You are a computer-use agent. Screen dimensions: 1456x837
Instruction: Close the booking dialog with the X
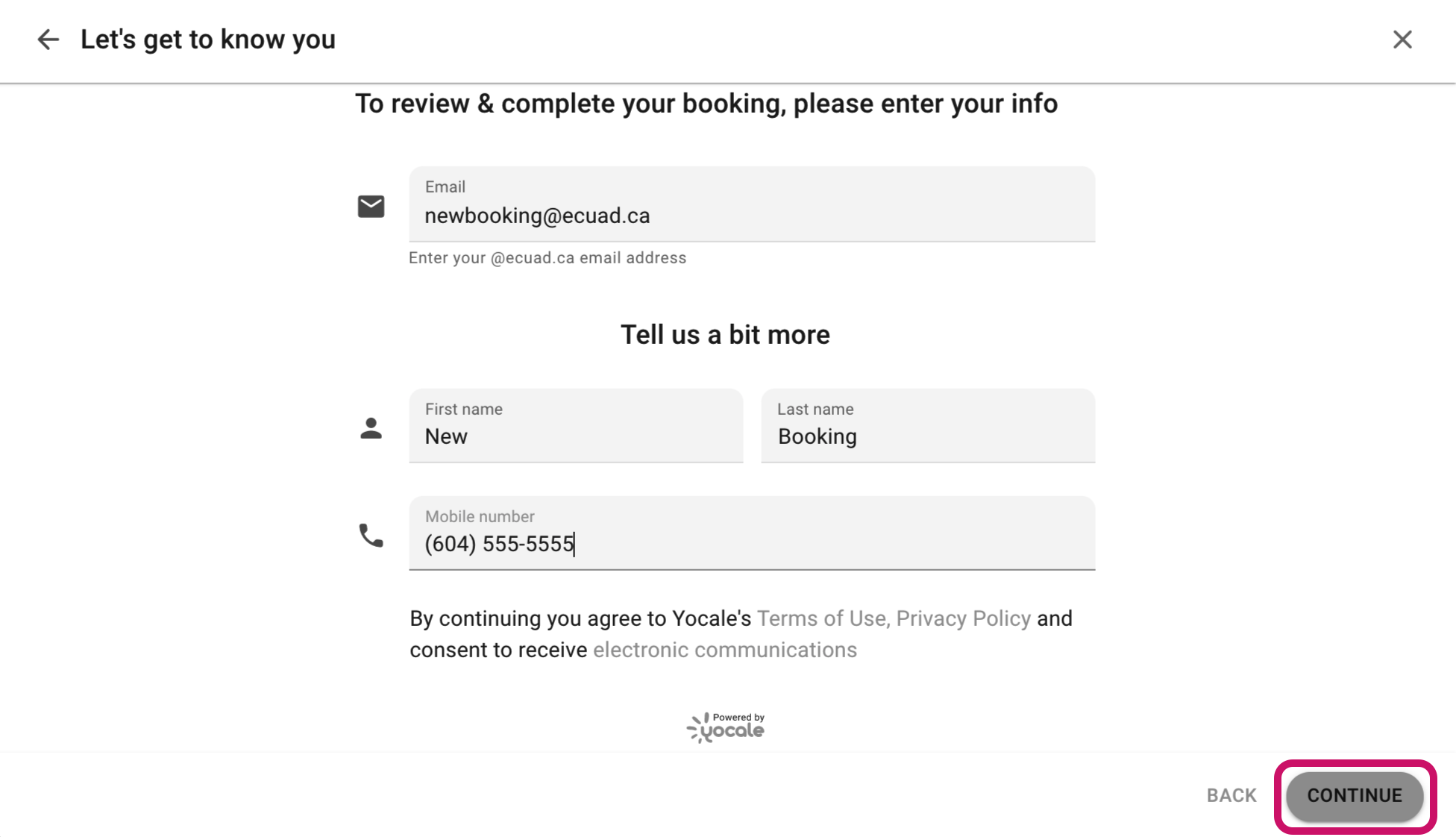click(1402, 40)
